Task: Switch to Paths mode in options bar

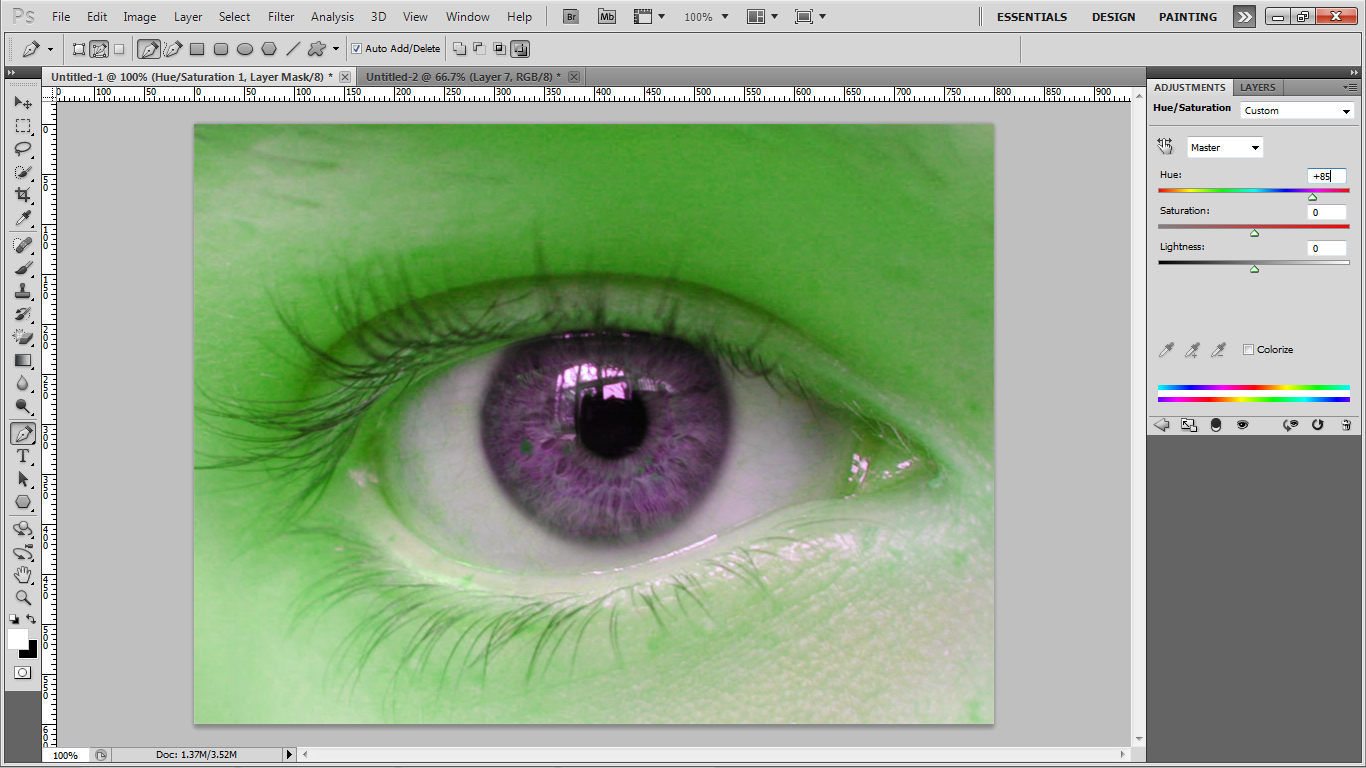Action: tap(99, 48)
